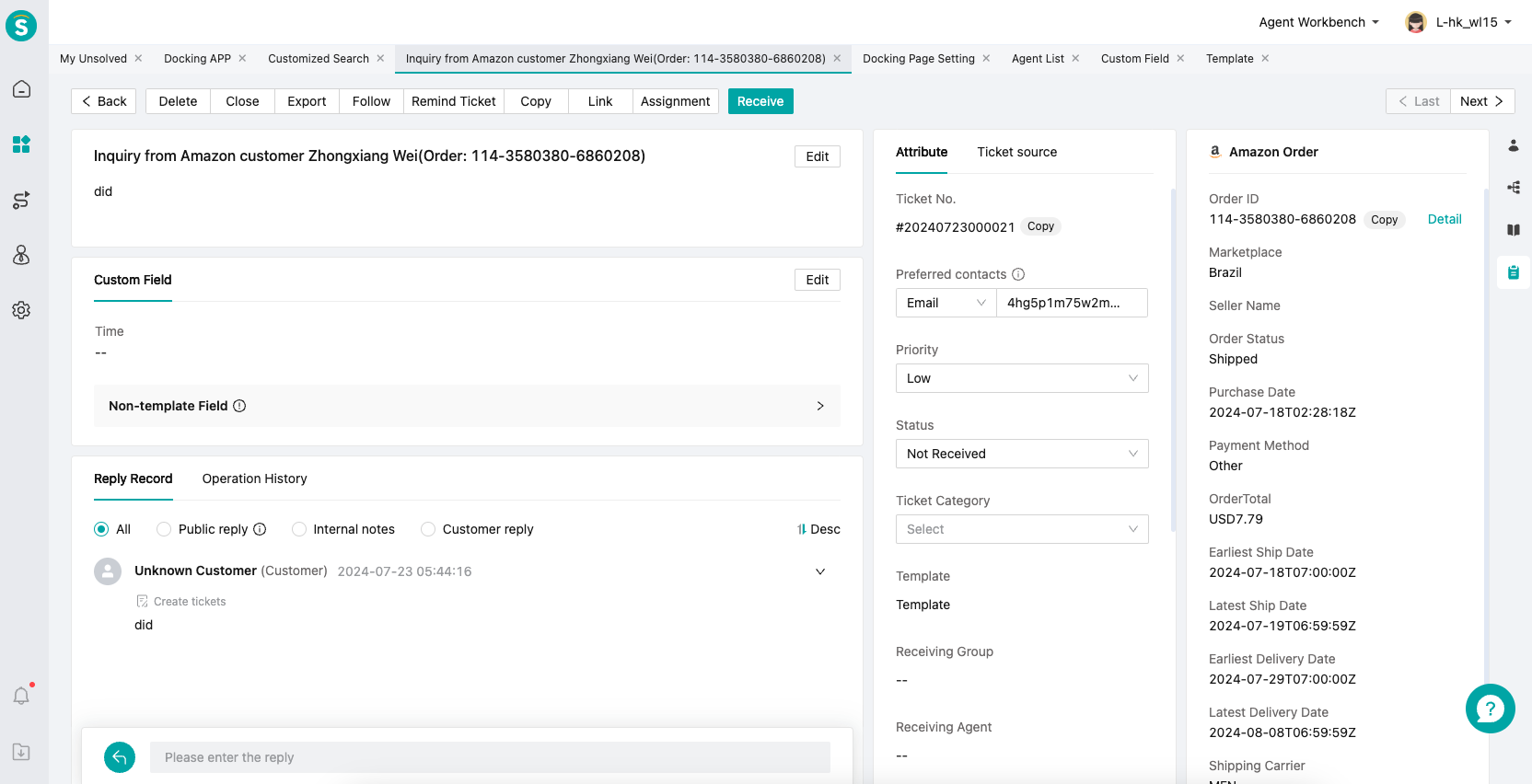This screenshot has width=1532, height=784.
Task: Open the Priority Low dropdown
Action: click(x=1022, y=378)
